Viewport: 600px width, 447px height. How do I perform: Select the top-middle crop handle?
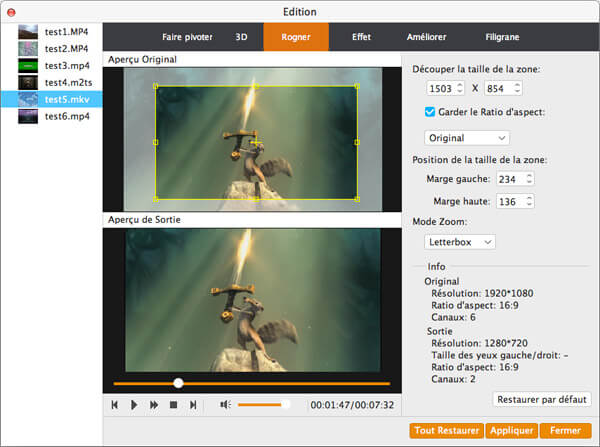click(x=256, y=86)
